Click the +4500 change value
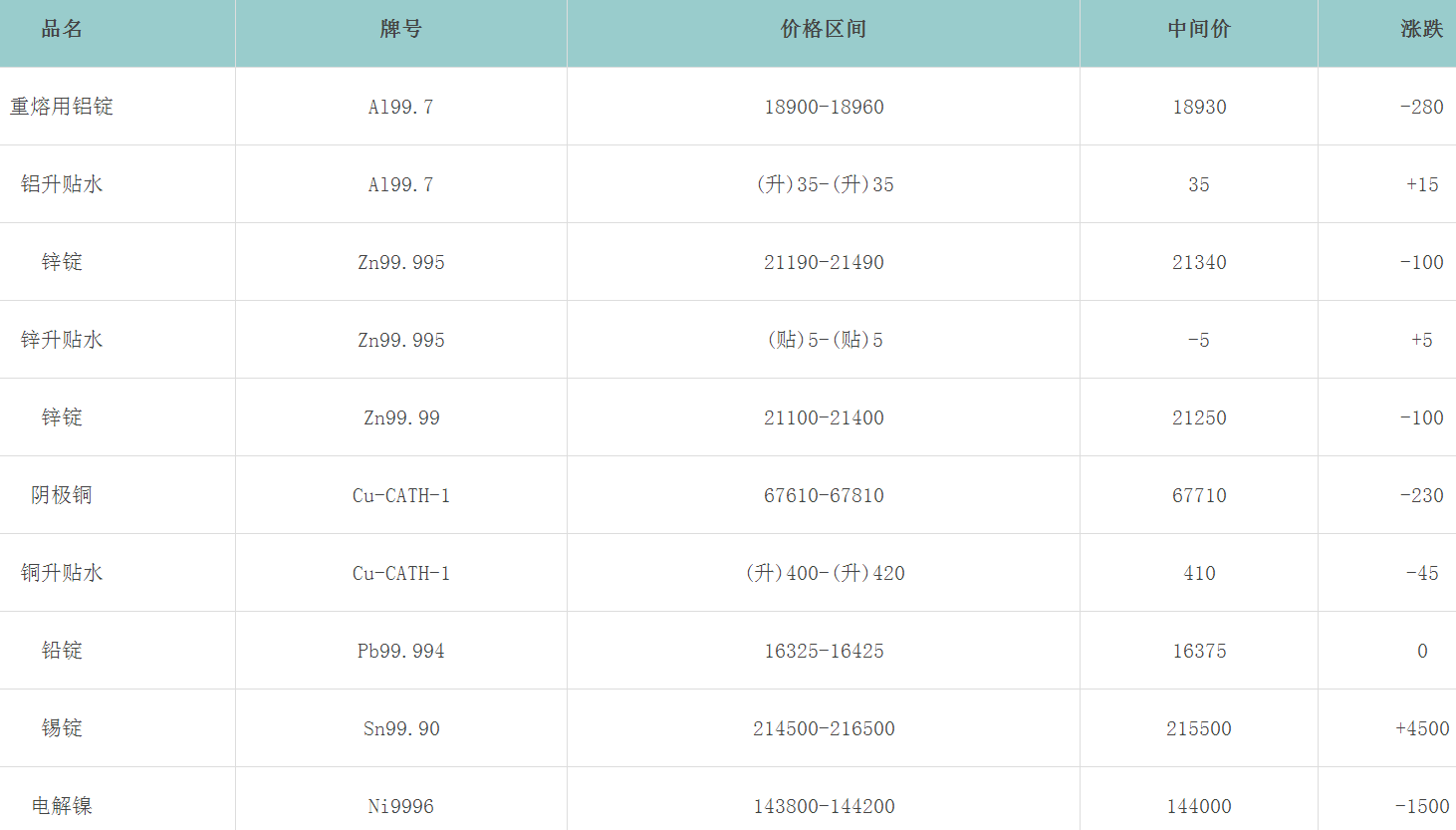The width and height of the screenshot is (1456, 830). (1421, 728)
